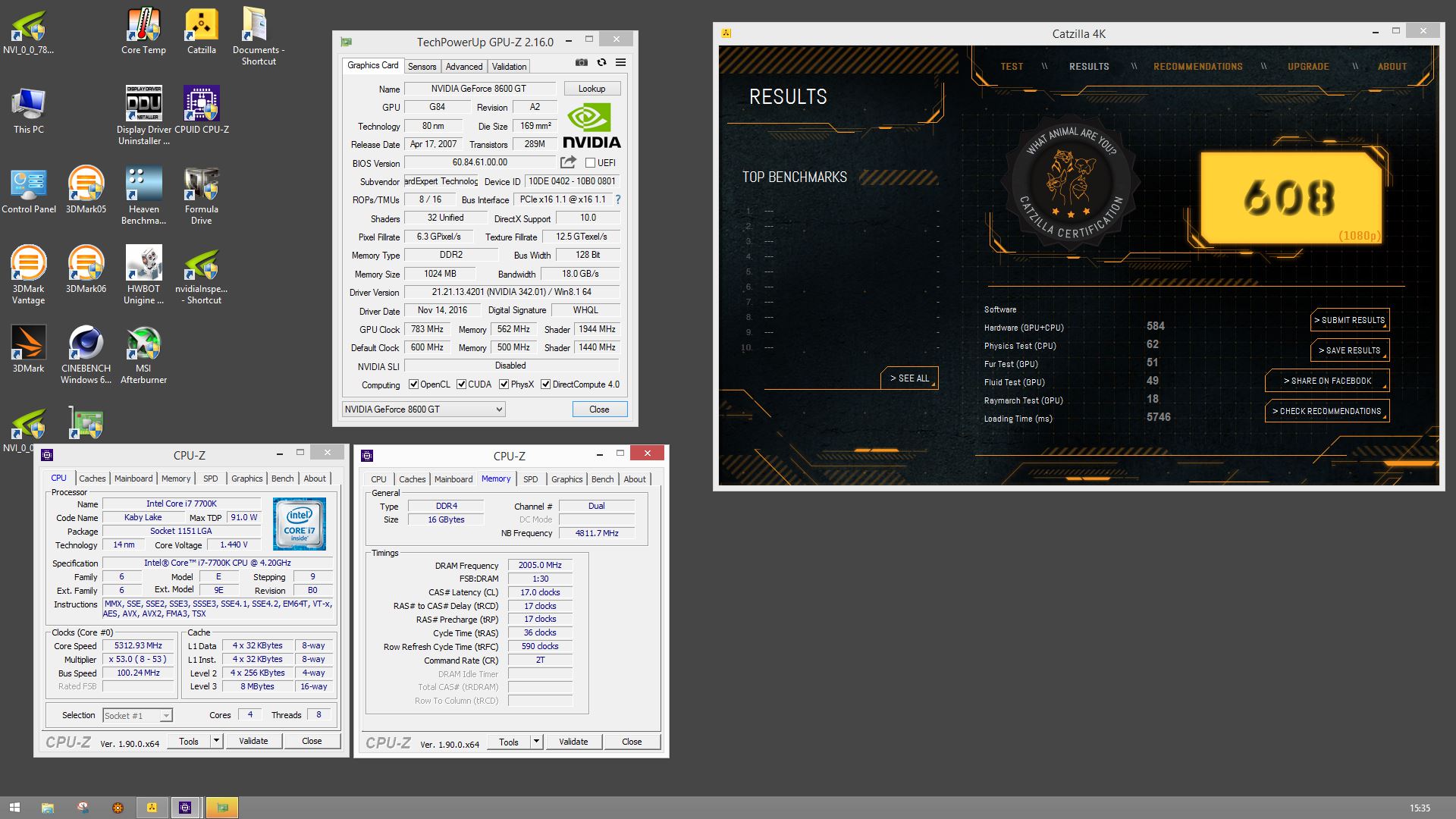Expand Tools dropdown arrow in left CPU-Z

216,741
